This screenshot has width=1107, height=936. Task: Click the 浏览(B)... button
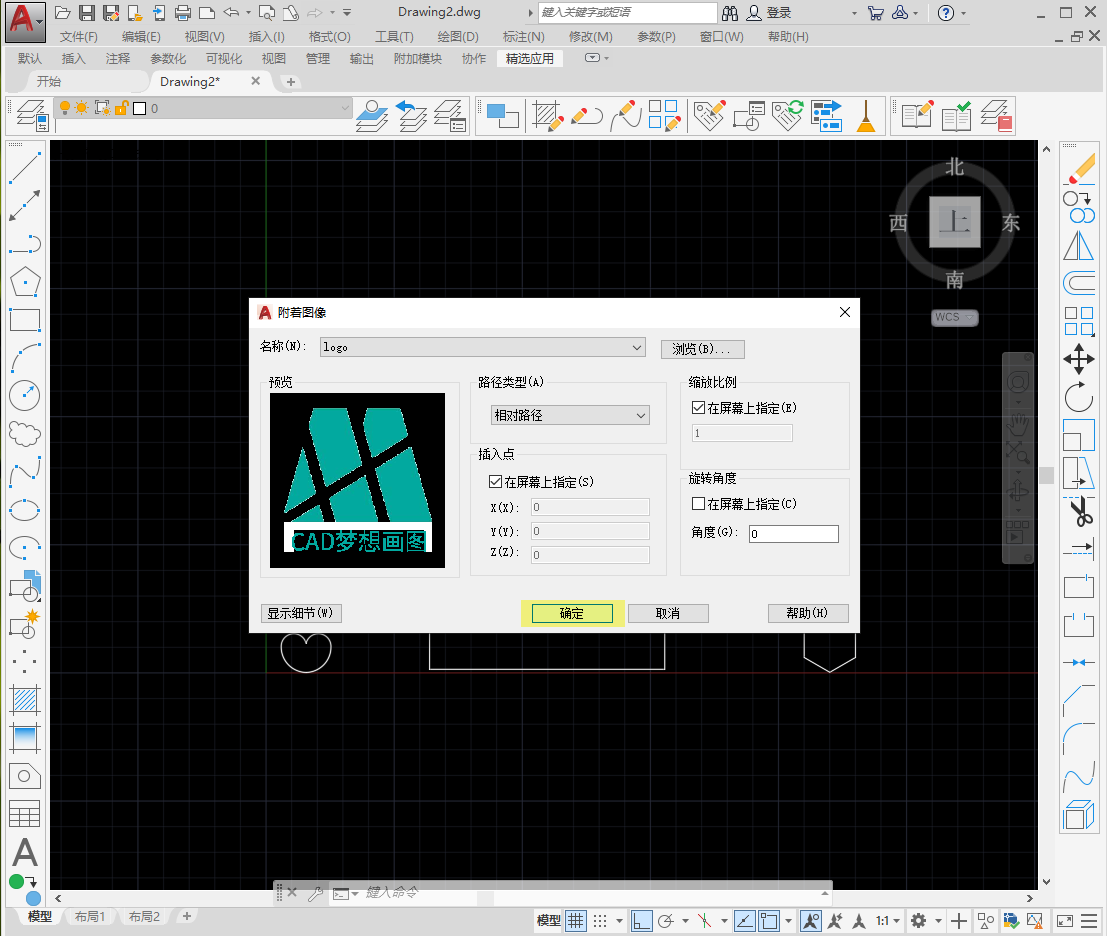[x=702, y=349]
